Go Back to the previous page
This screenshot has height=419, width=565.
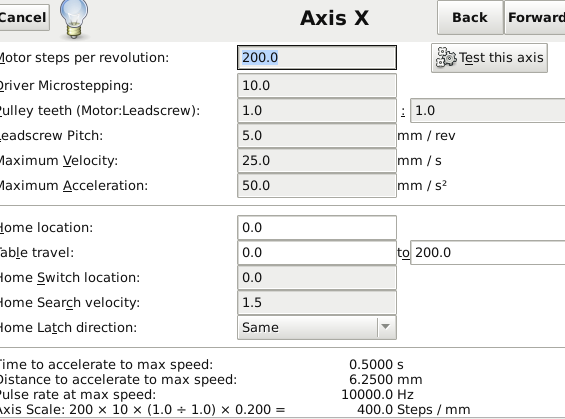[x=470, y=17]
